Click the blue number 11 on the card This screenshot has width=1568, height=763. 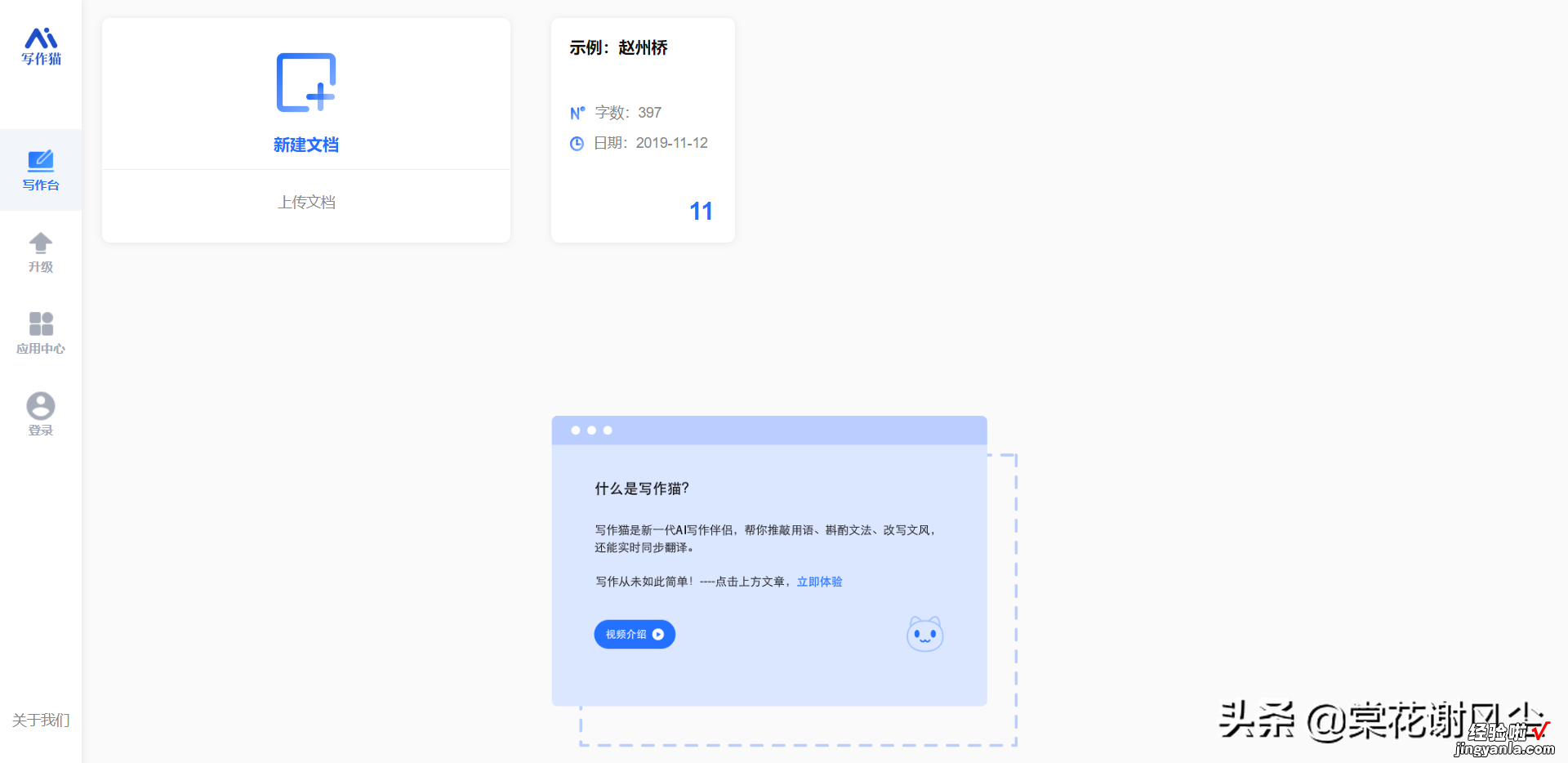701,211
